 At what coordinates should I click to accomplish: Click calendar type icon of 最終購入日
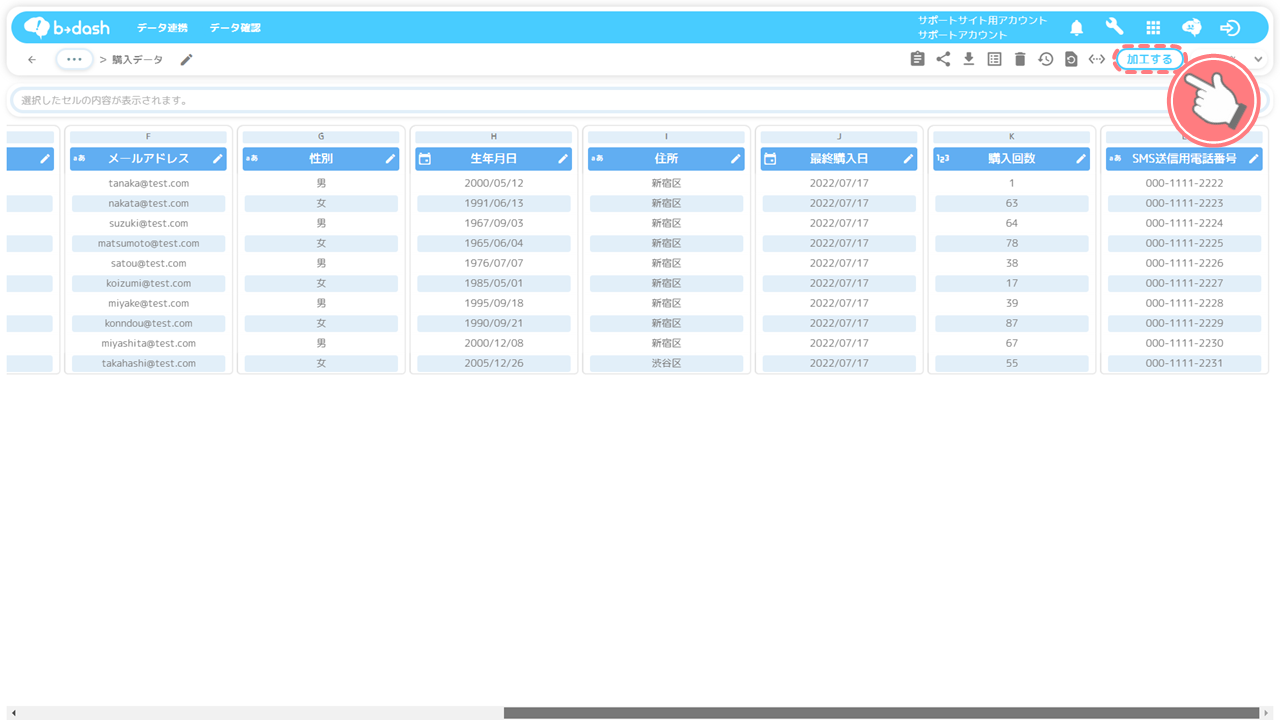pos(770,159)
